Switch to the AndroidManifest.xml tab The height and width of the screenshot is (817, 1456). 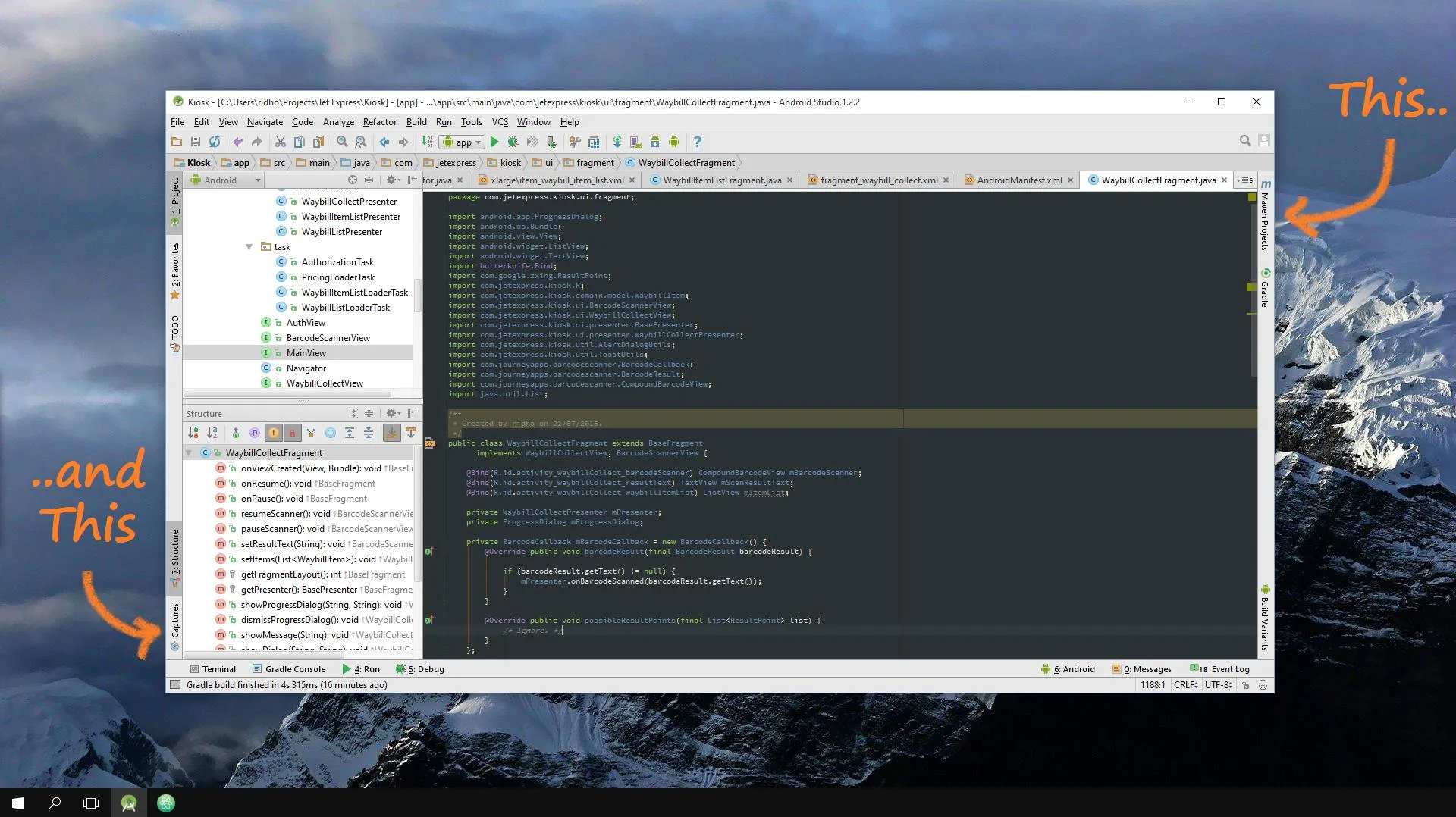click(x=1018, y=180)
